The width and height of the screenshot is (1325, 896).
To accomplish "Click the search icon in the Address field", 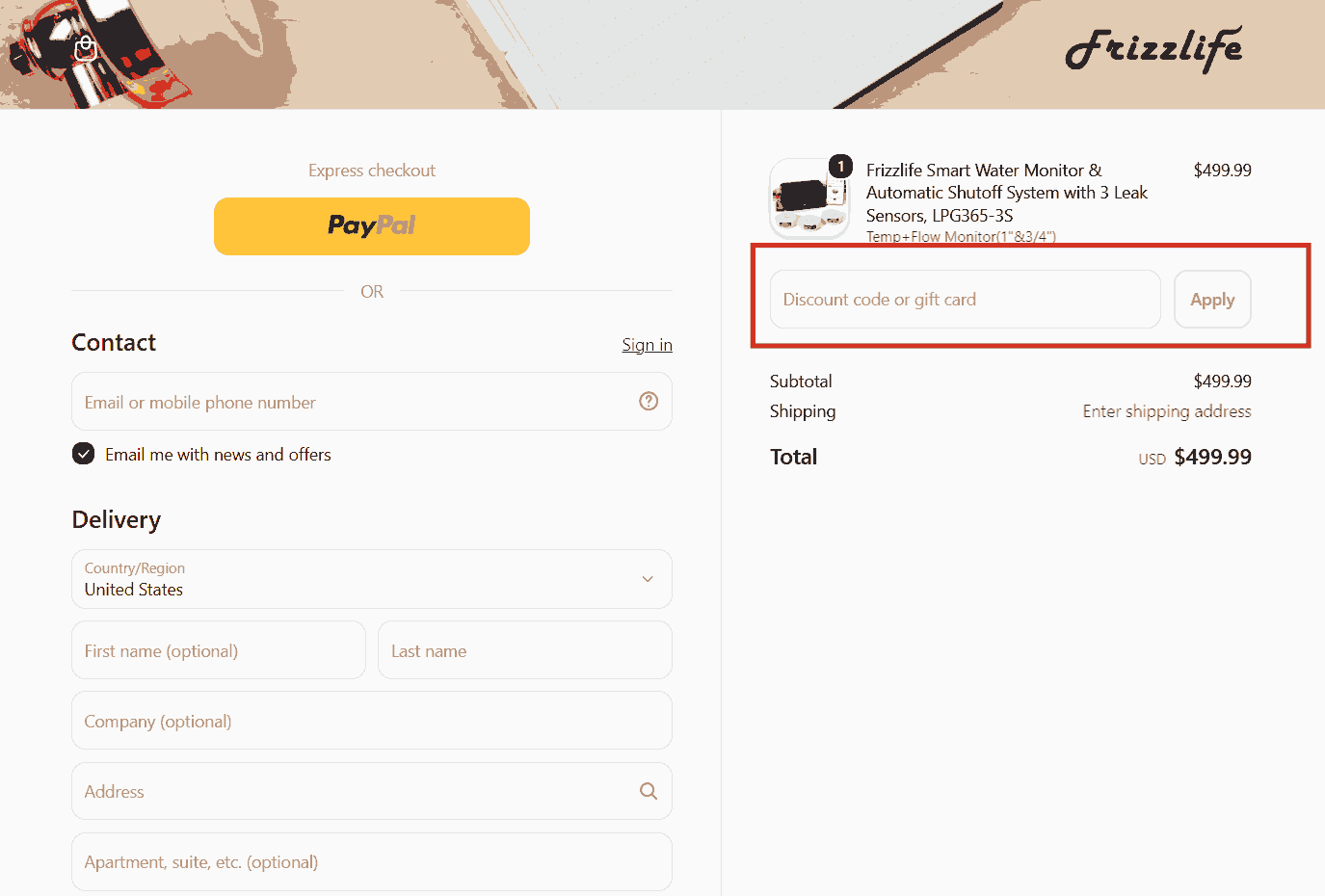I will coord(649,791).
